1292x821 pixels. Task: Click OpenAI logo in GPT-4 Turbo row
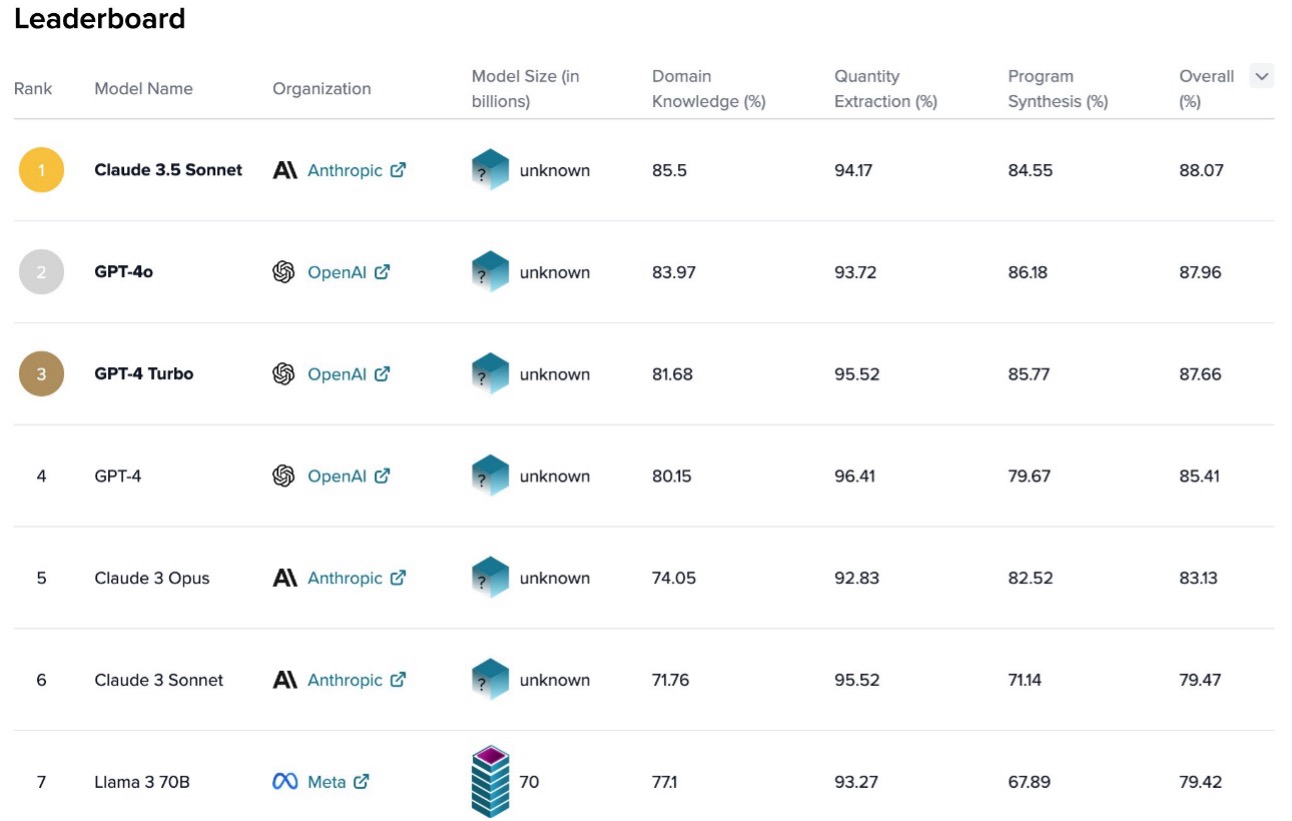pyautogui.click(x=284, y=374)
